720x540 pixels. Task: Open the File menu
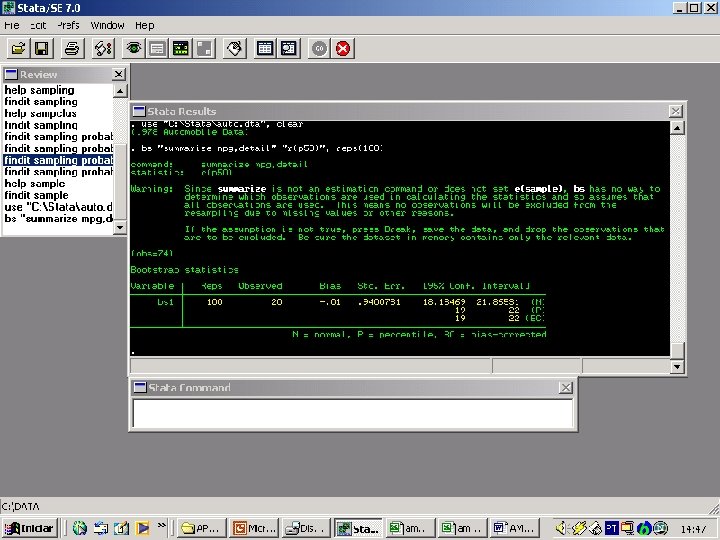point(11,25)
